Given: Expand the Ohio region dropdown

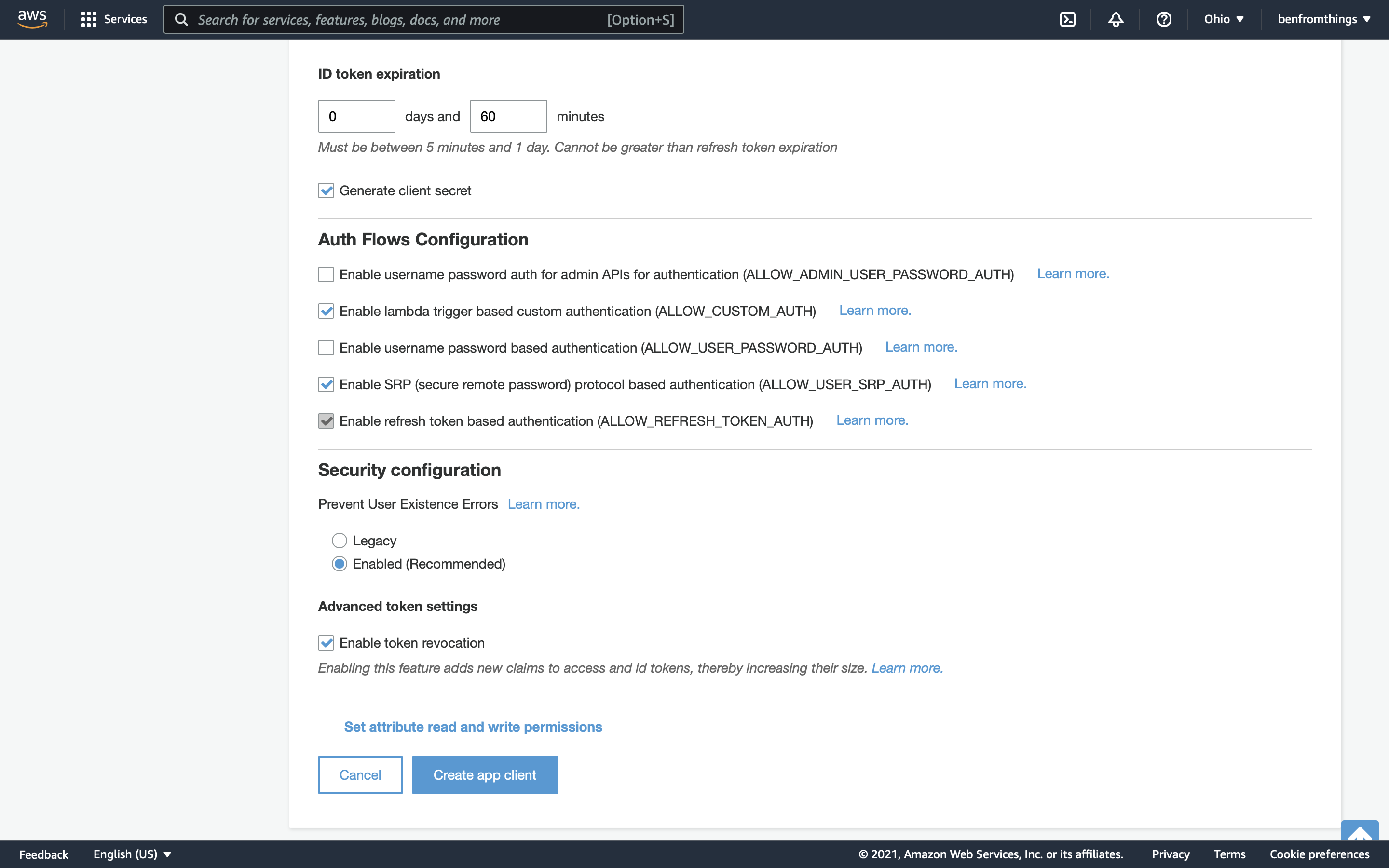Looking at the screenshot, I should [x=1223, y=19].
